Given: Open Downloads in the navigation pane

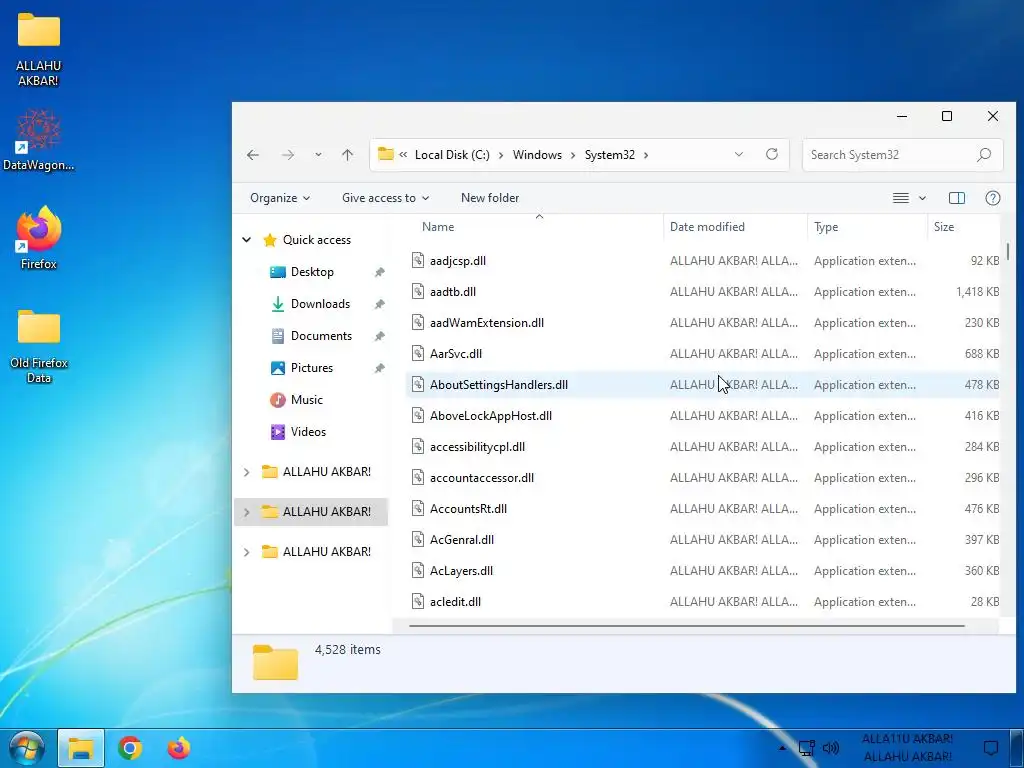Looking at the screenshot, I should point(320,304).
